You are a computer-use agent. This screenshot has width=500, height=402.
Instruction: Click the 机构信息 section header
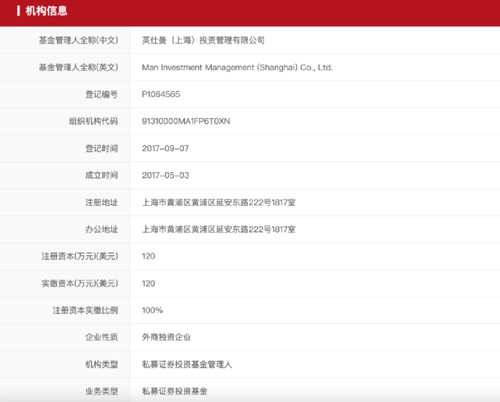tap(46, 11)
